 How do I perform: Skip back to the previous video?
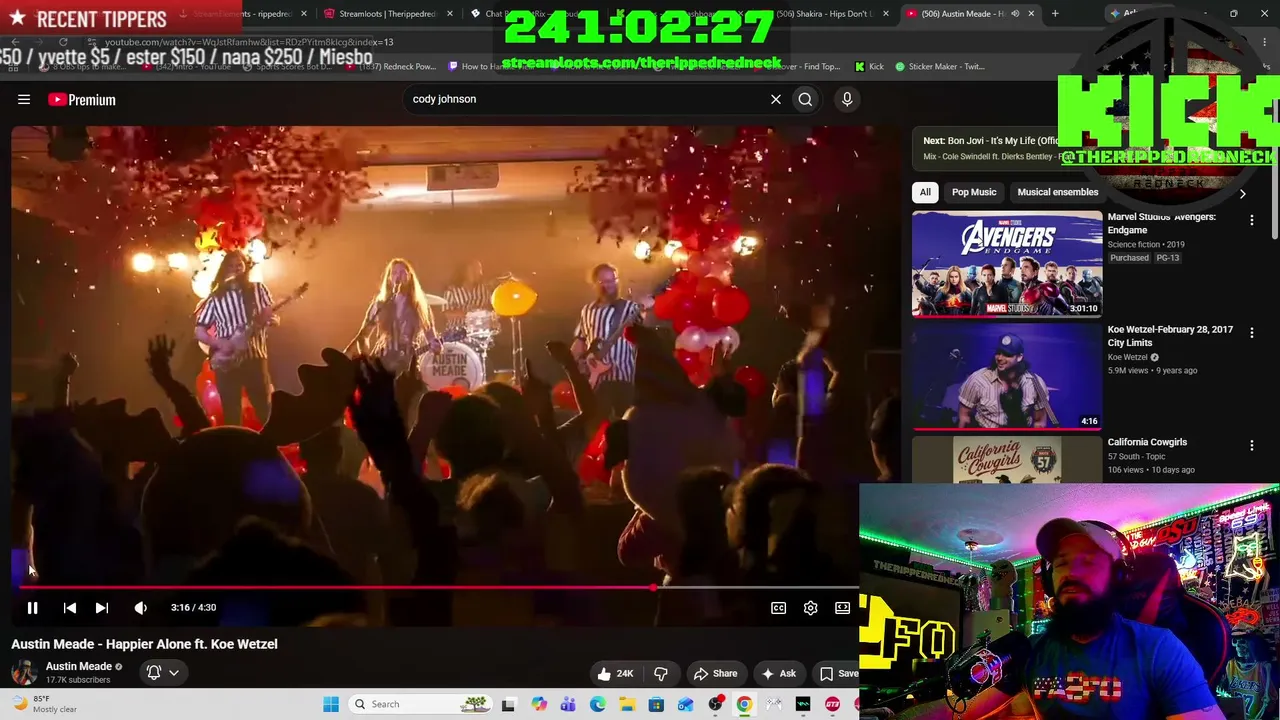point(70,607)
